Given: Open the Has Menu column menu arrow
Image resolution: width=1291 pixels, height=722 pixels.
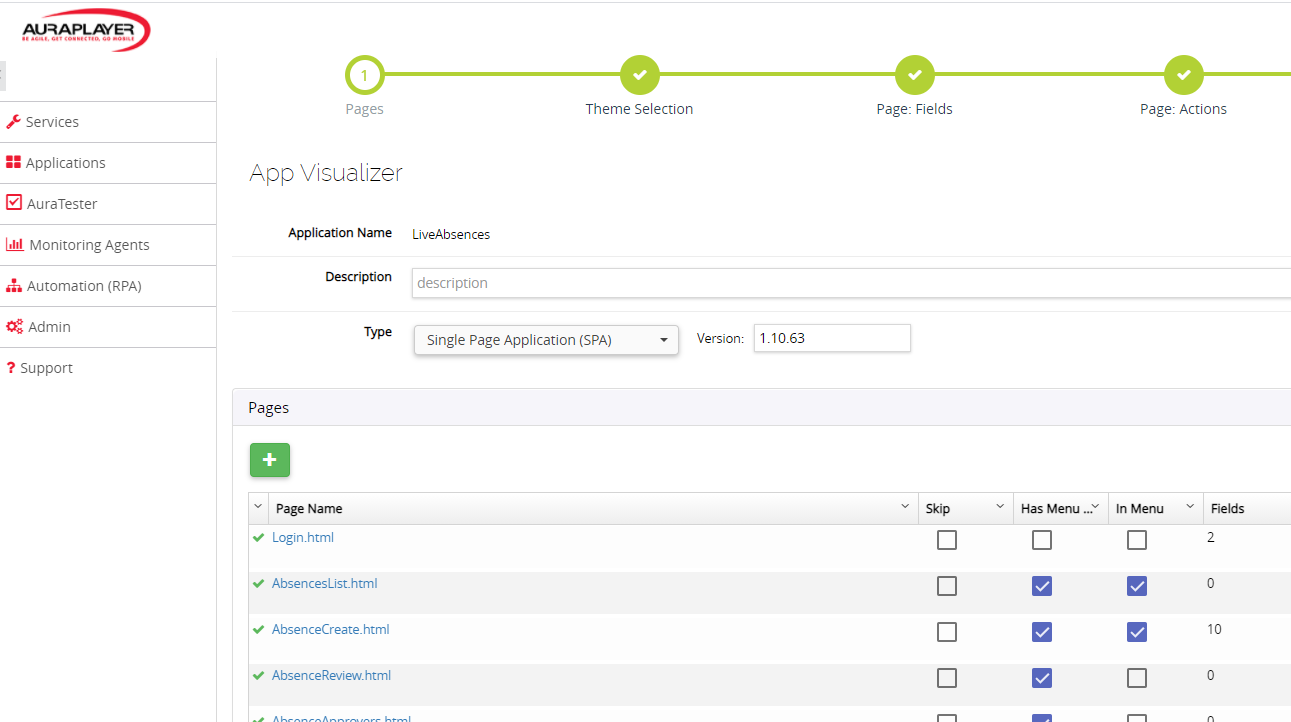Looking at the screenshot, I should tap(1095, 507).
